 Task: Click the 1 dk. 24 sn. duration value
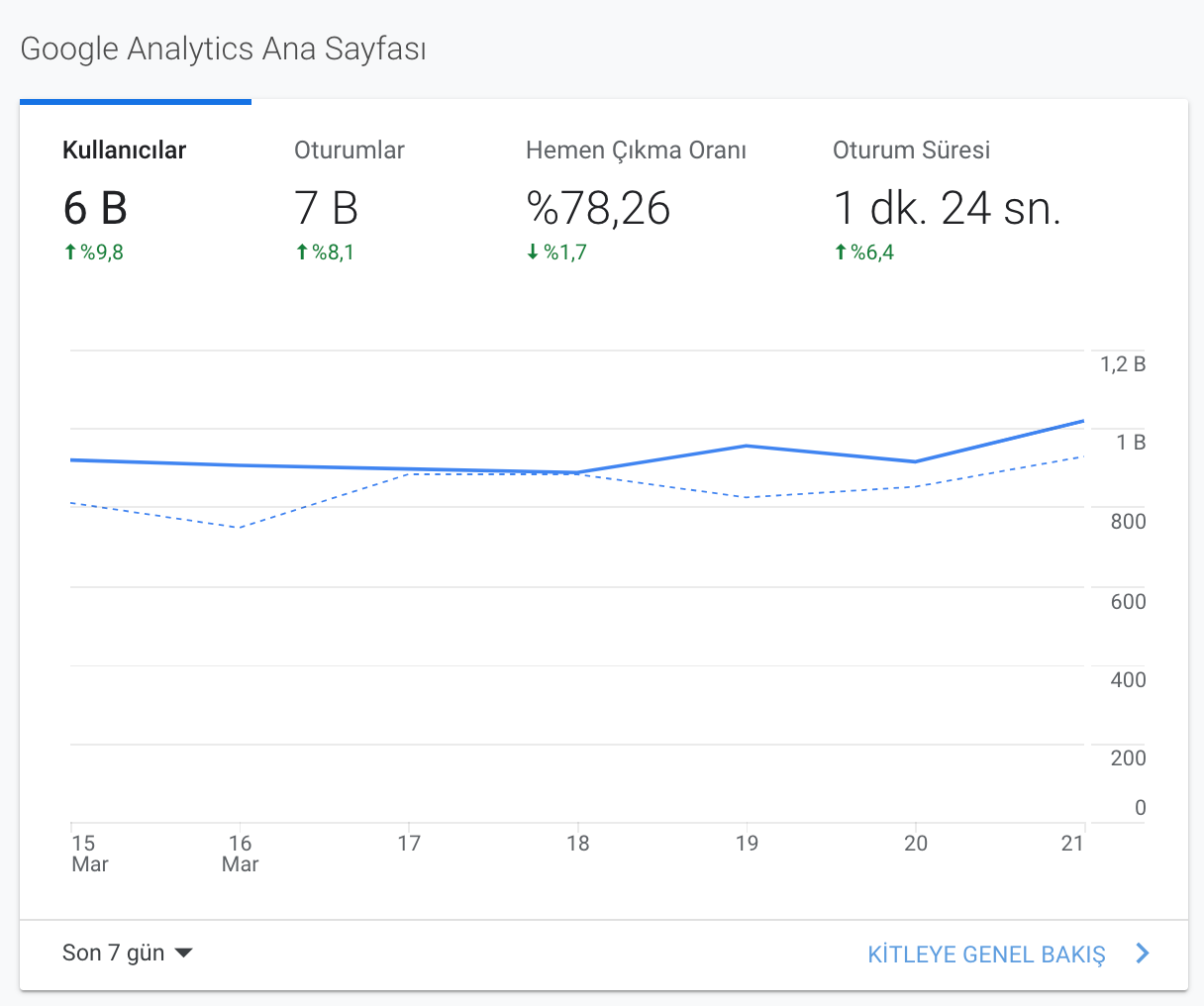[x=947, y=208]
